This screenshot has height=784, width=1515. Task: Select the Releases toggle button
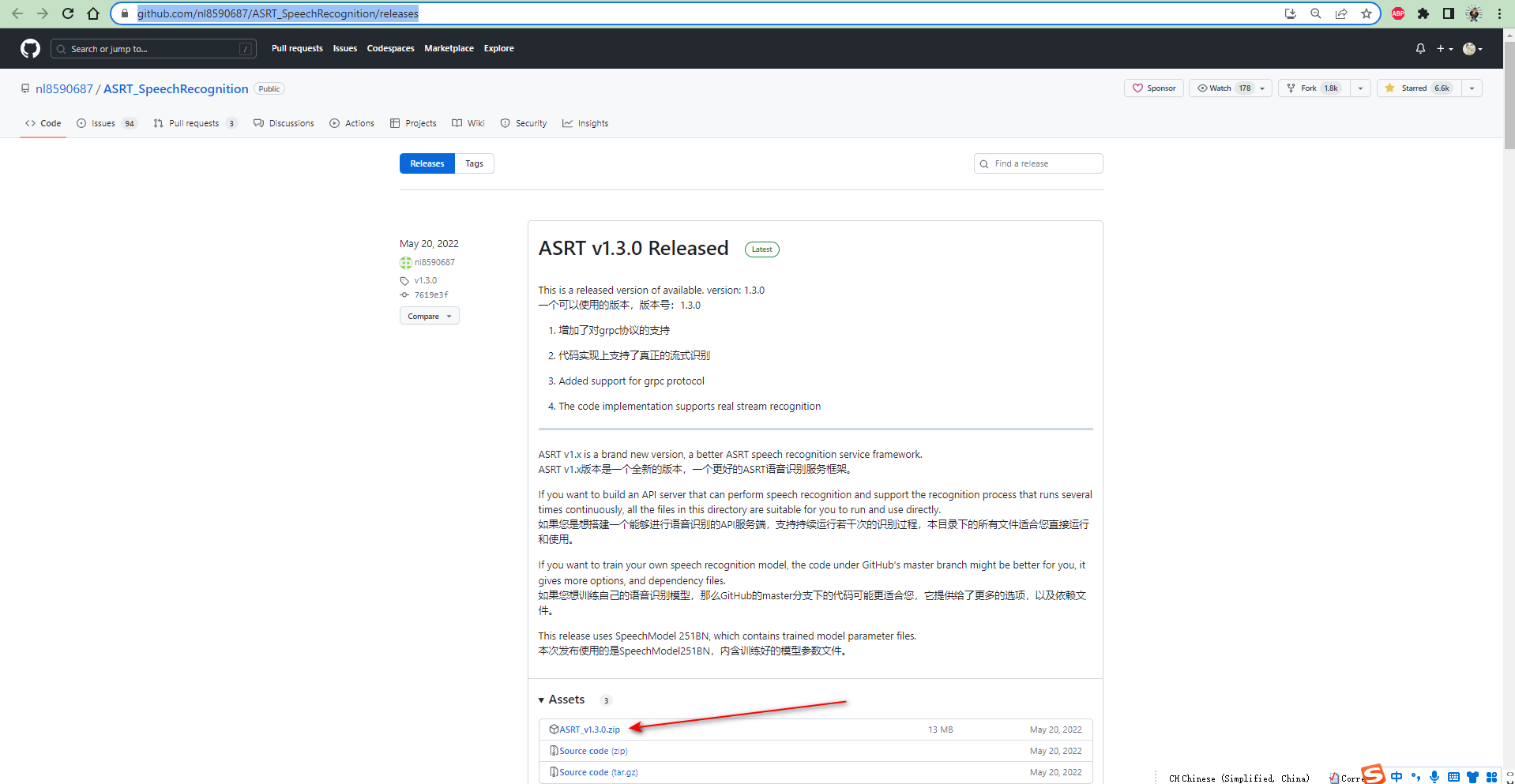tap(427, 163)
